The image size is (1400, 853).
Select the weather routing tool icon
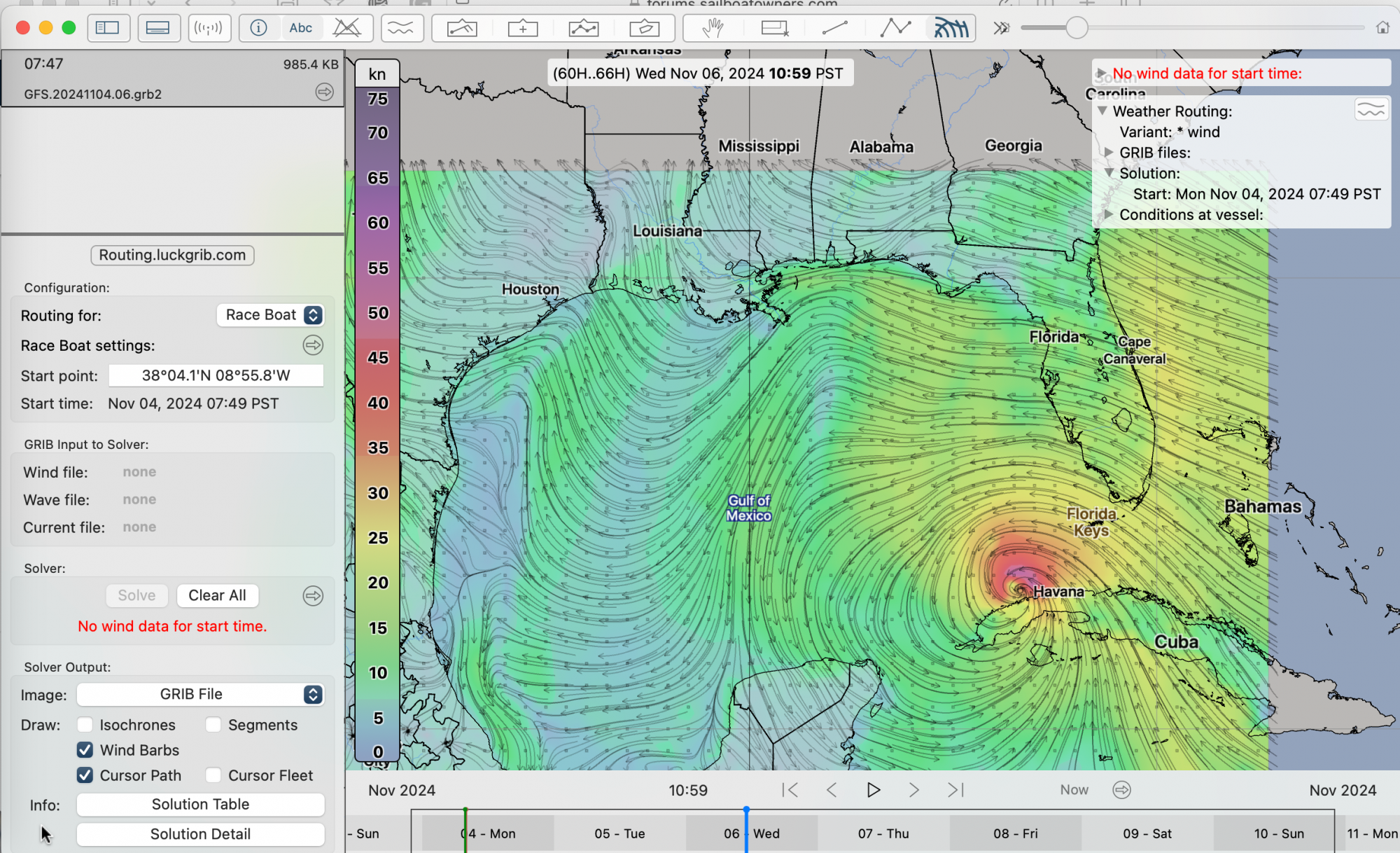pyautogui.click(x=951, y=28)
